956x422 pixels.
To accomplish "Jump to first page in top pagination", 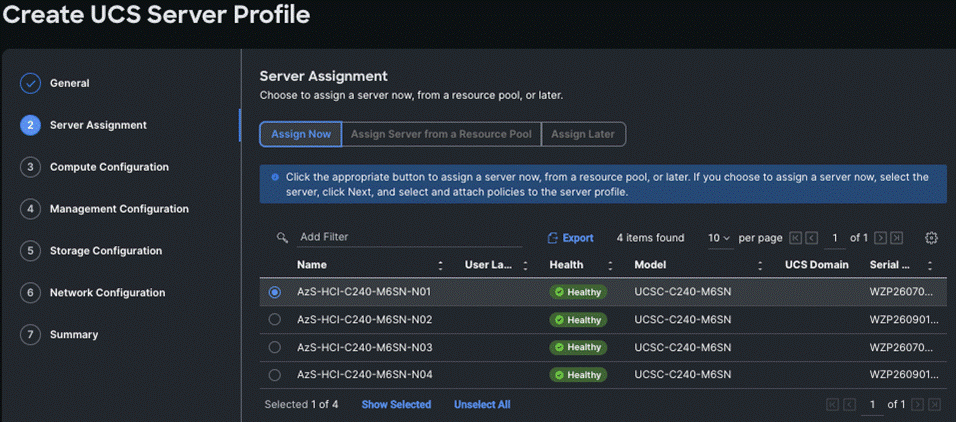I will (795, 238).
